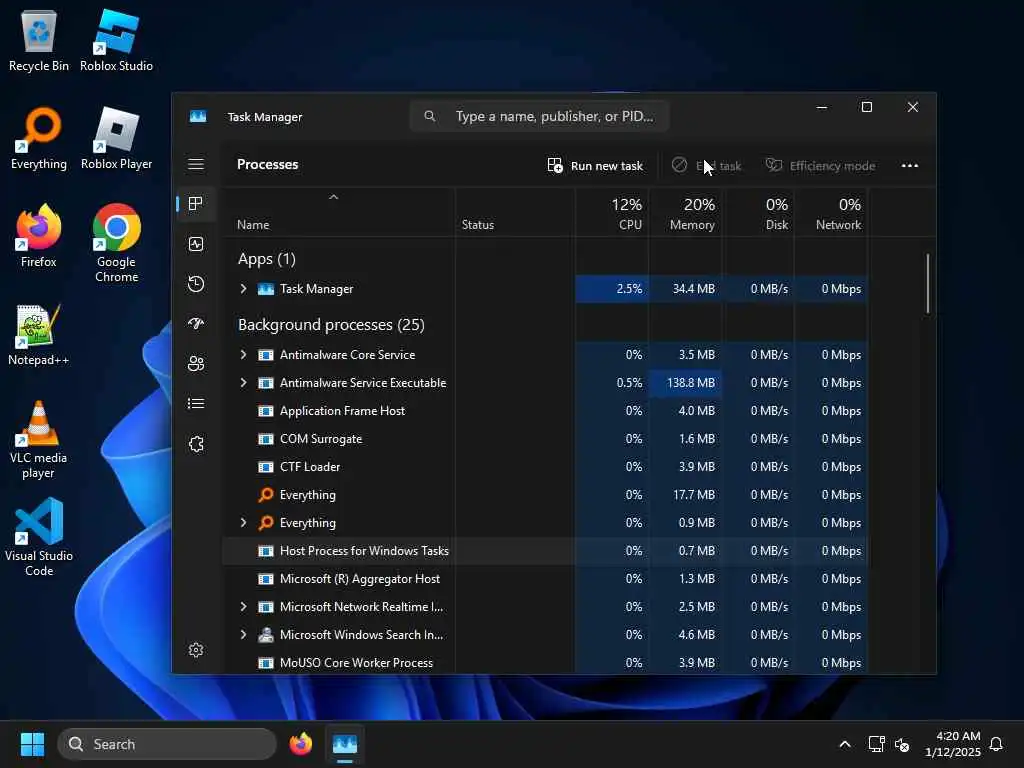This screenshot has width=1024, height=768.
Task: Select Roblox Studio desktop shortcut
Action: click(116, 40)
